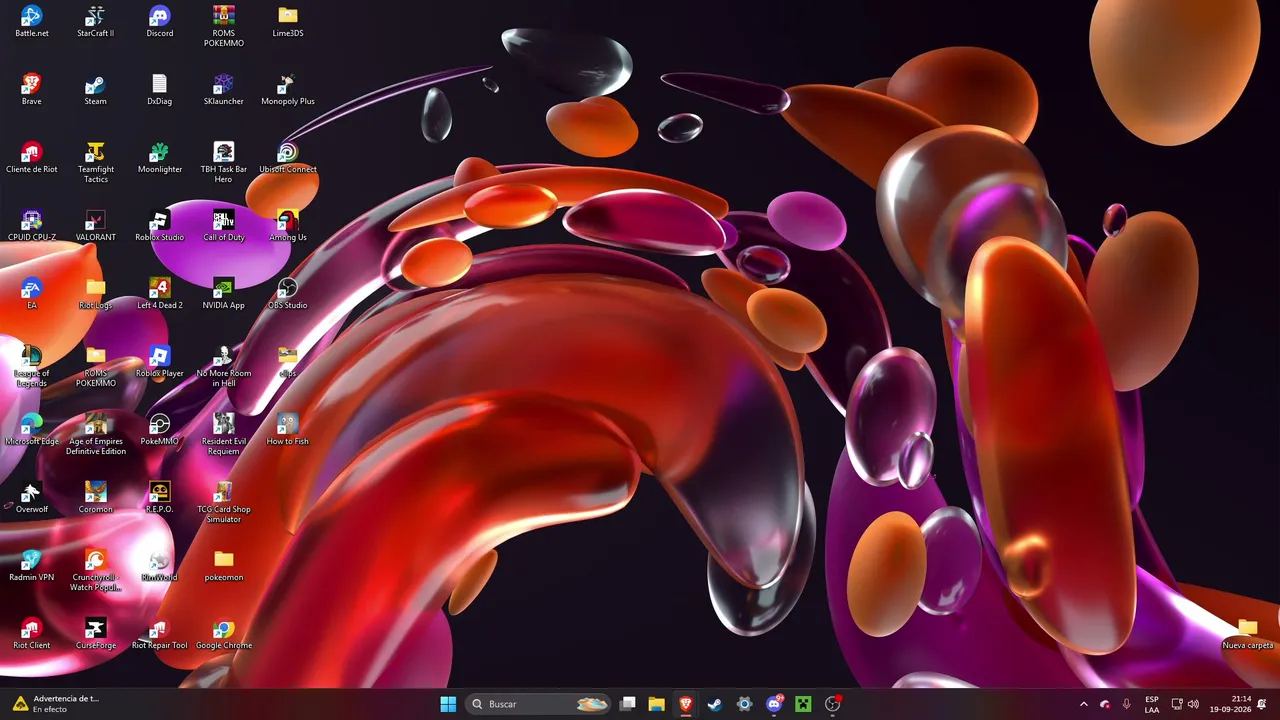Click the Windows Start button
Screen dimensions: 1280x720
point(448,704)
